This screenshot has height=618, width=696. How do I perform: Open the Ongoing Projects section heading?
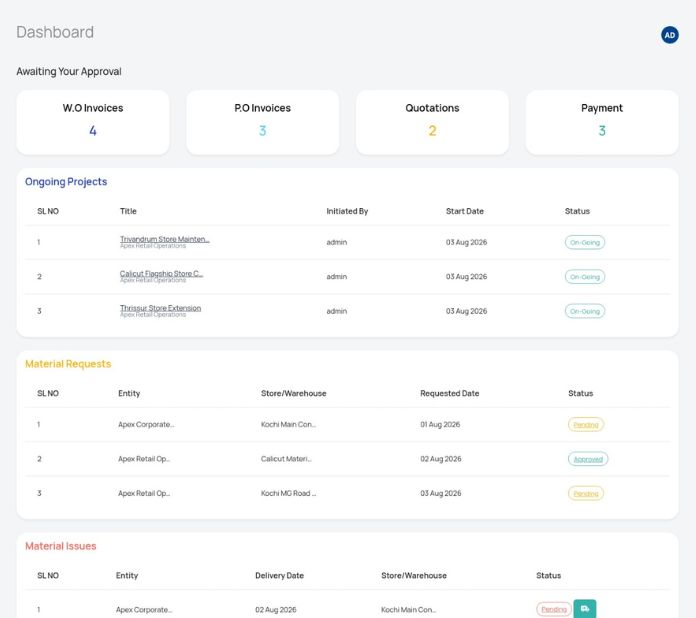click(66, 182)
